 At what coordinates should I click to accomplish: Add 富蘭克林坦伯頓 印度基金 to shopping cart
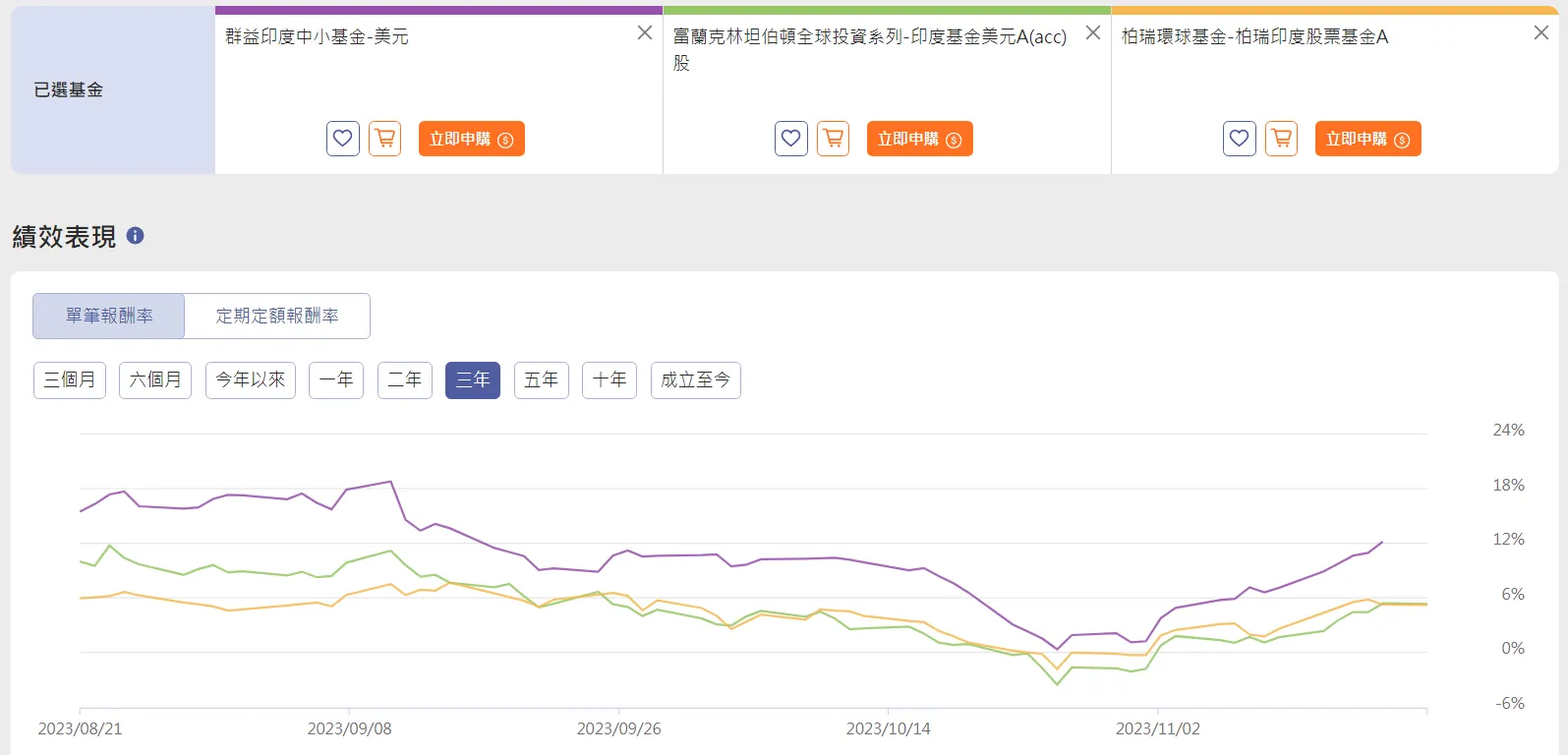click(x=834, y=139)
